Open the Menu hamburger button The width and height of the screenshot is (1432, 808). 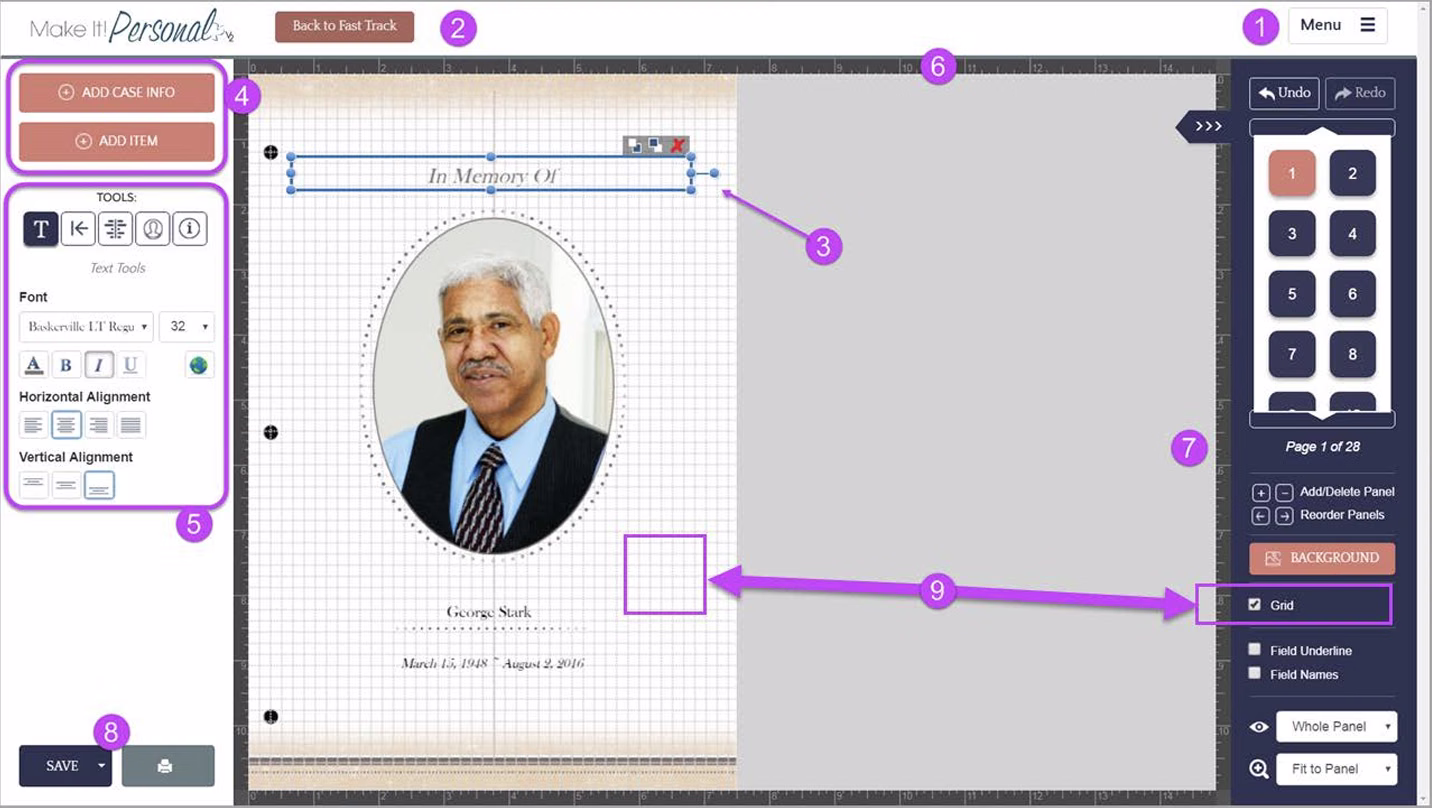1338,25
